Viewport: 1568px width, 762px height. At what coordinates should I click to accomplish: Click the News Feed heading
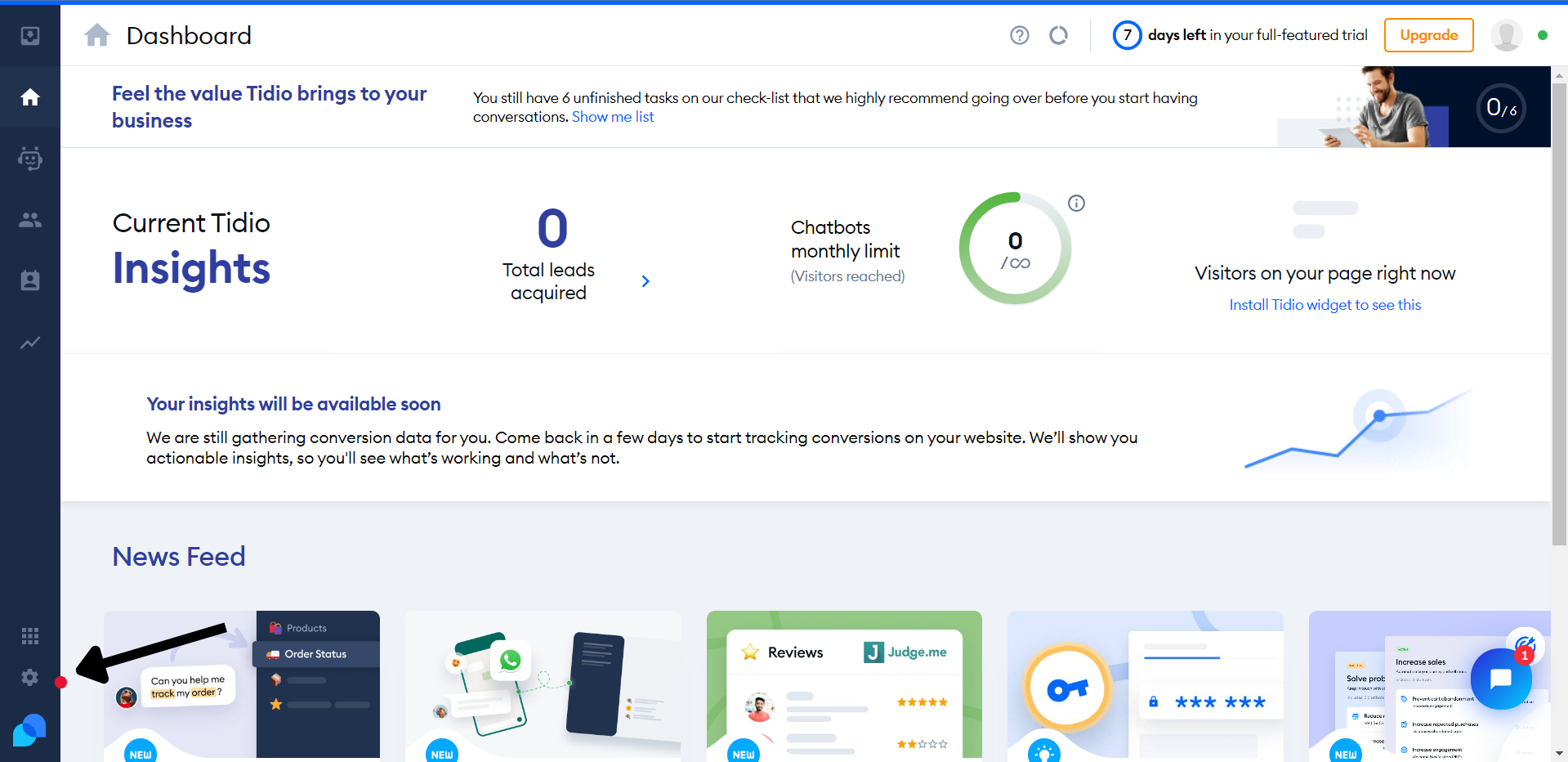(179, 557)
